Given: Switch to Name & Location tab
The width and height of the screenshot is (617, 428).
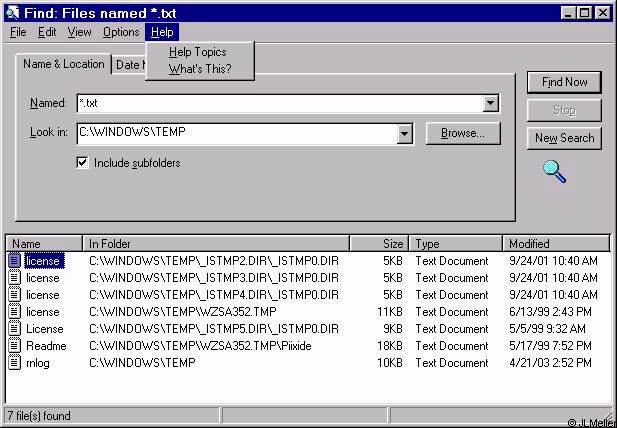Looking at the screenshot, I should coord(64,64).
